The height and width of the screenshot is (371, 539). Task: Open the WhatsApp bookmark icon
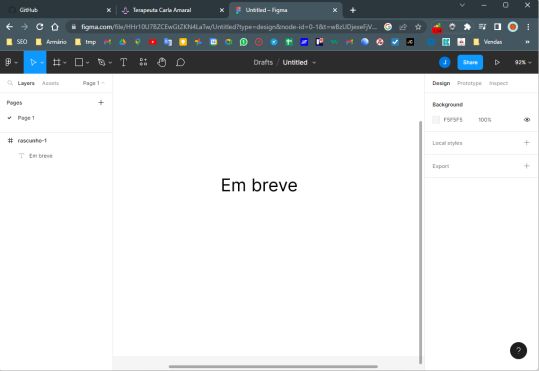(x=243, y=42)
